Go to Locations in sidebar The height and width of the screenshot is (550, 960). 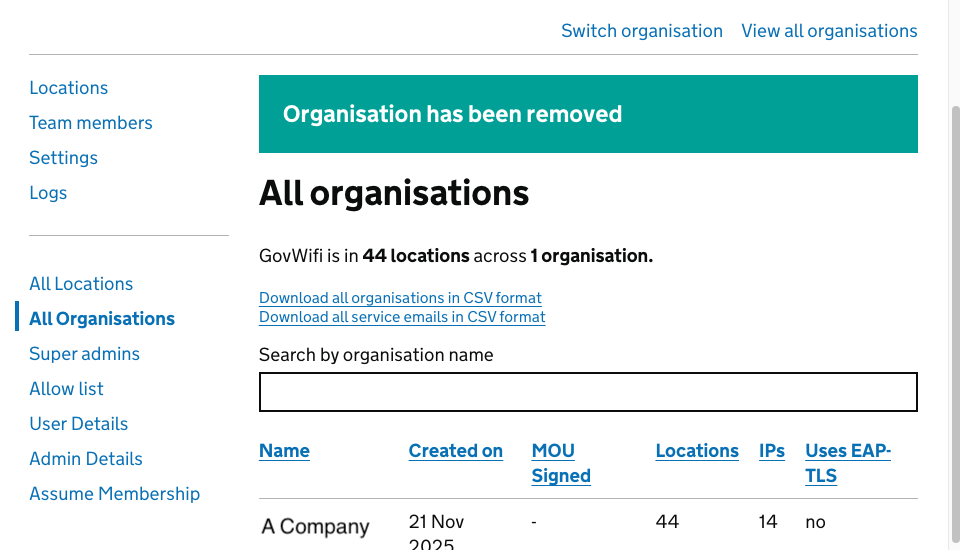(x=68, y=88)
